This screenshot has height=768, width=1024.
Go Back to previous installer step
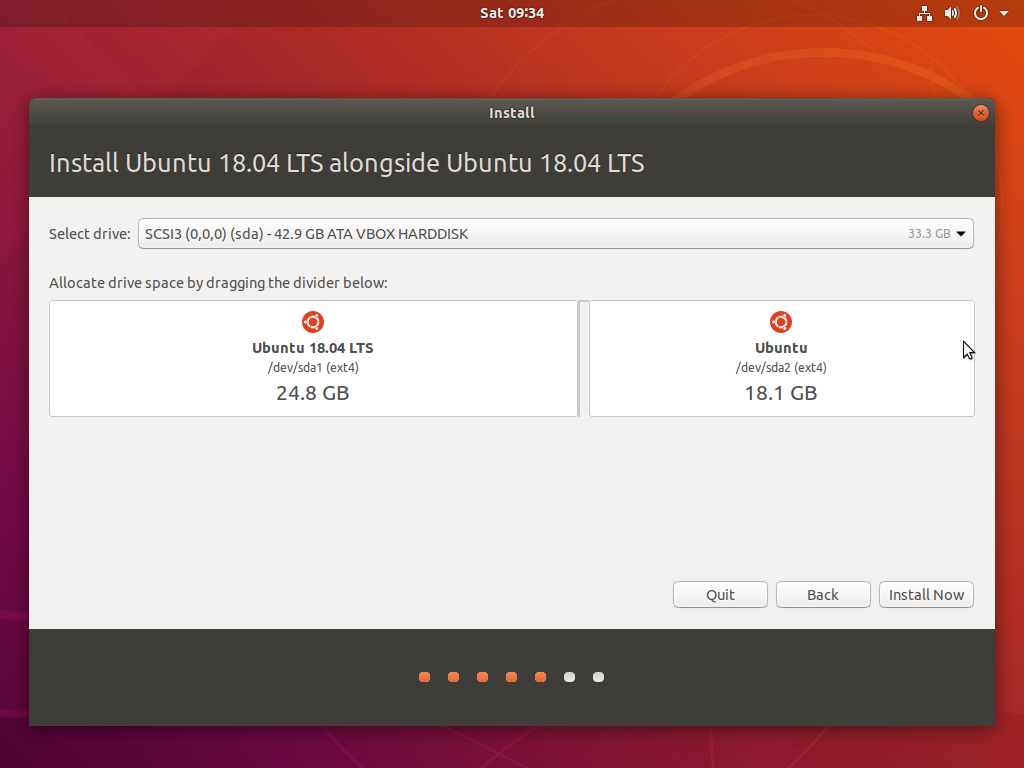point(823,595)
